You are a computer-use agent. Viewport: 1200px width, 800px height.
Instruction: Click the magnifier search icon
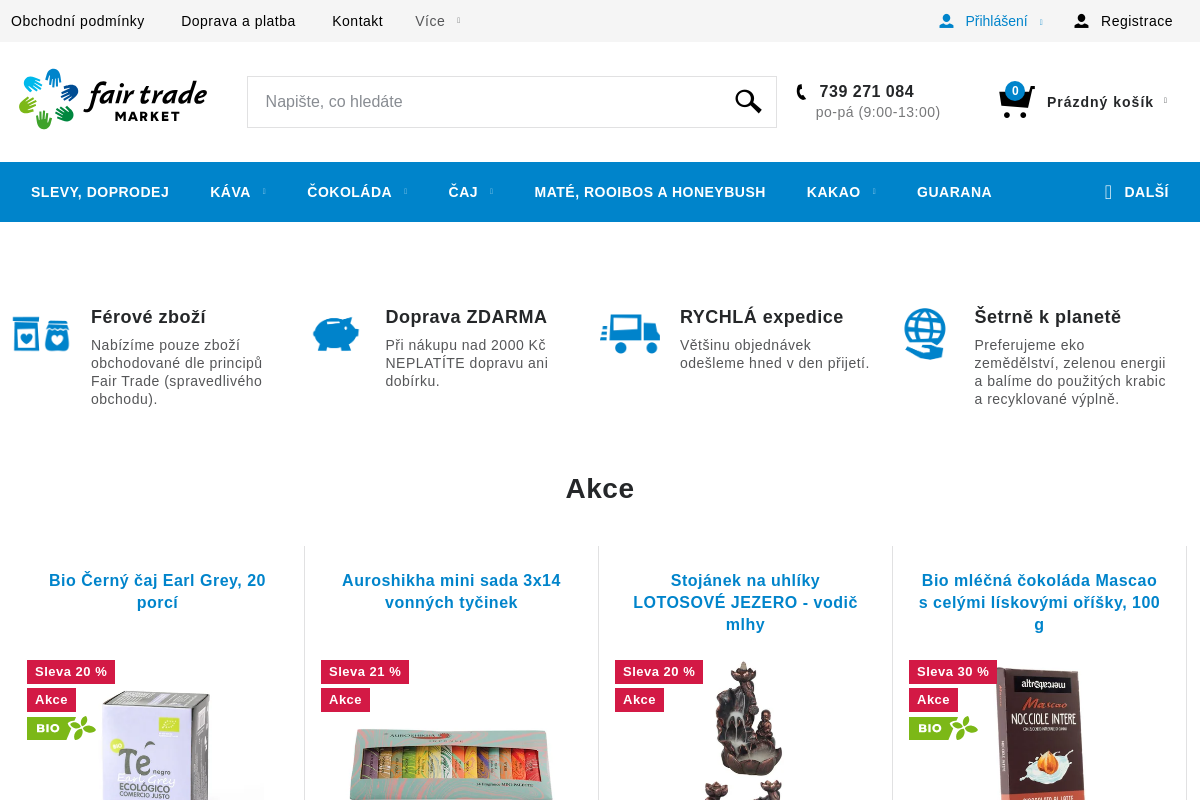coord(748,101)
